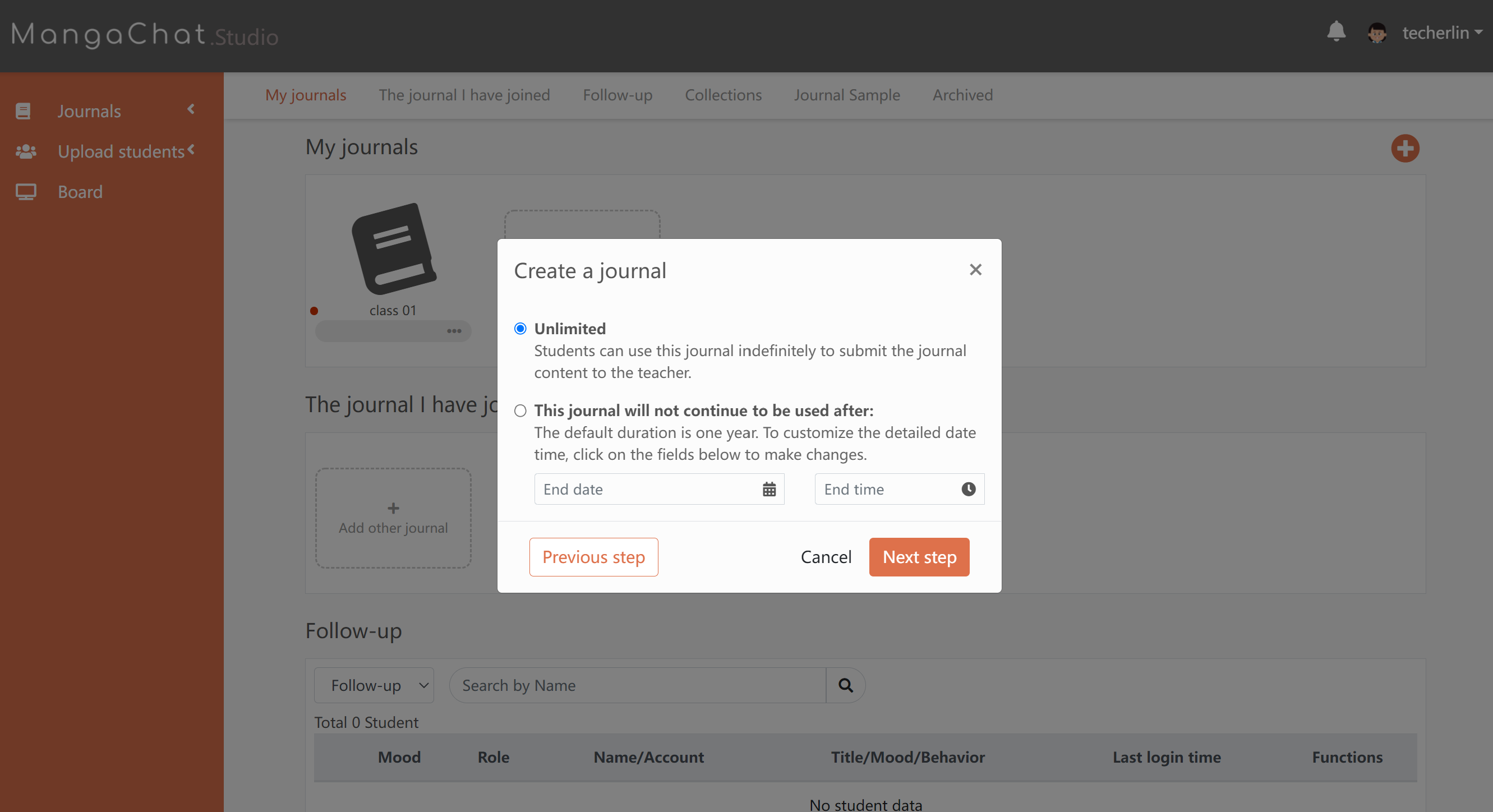Click the Previous step button
This screenshot has height=812, width=1493.
pos(593,557)
